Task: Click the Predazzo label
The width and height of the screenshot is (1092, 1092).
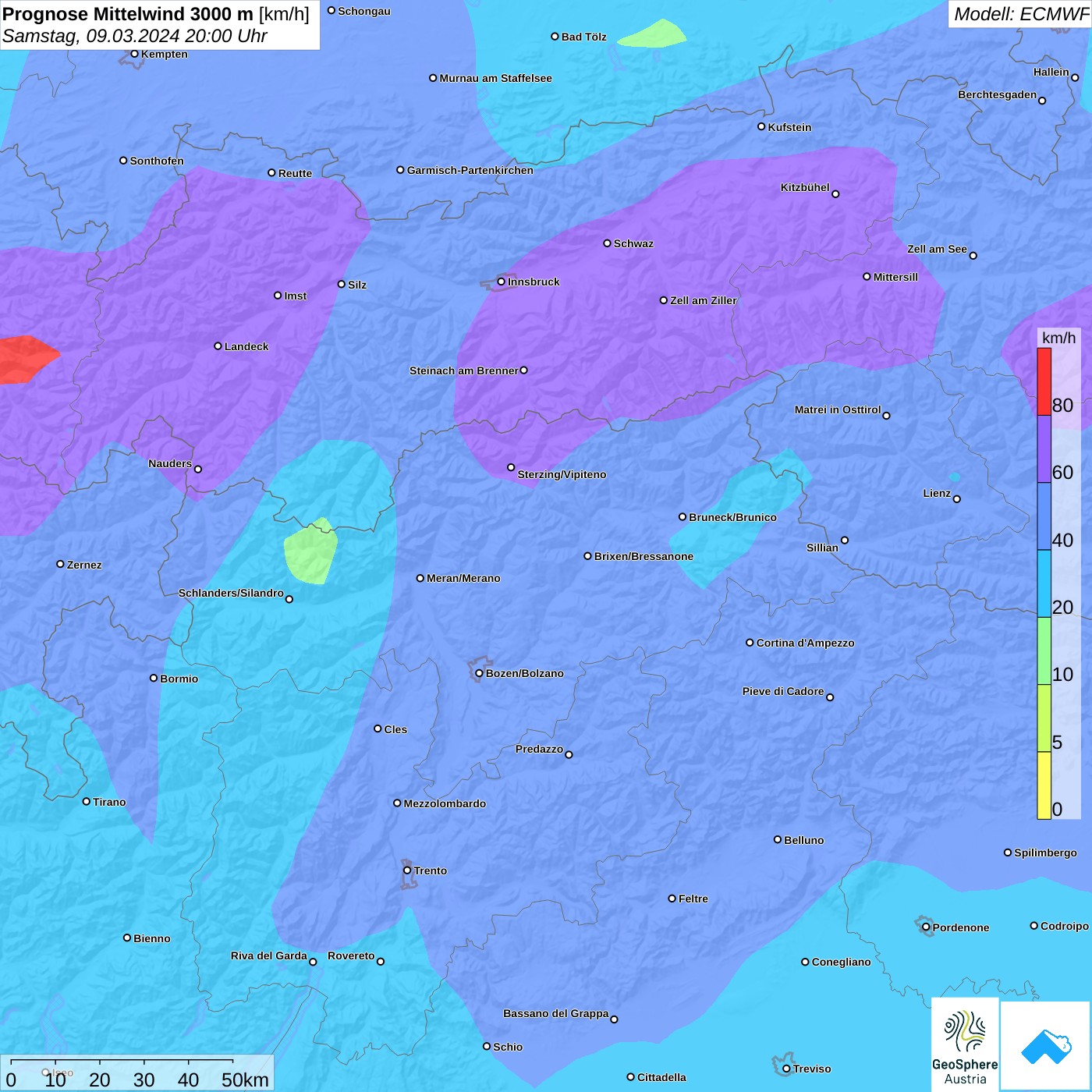Action: click(x=539, y=749)
